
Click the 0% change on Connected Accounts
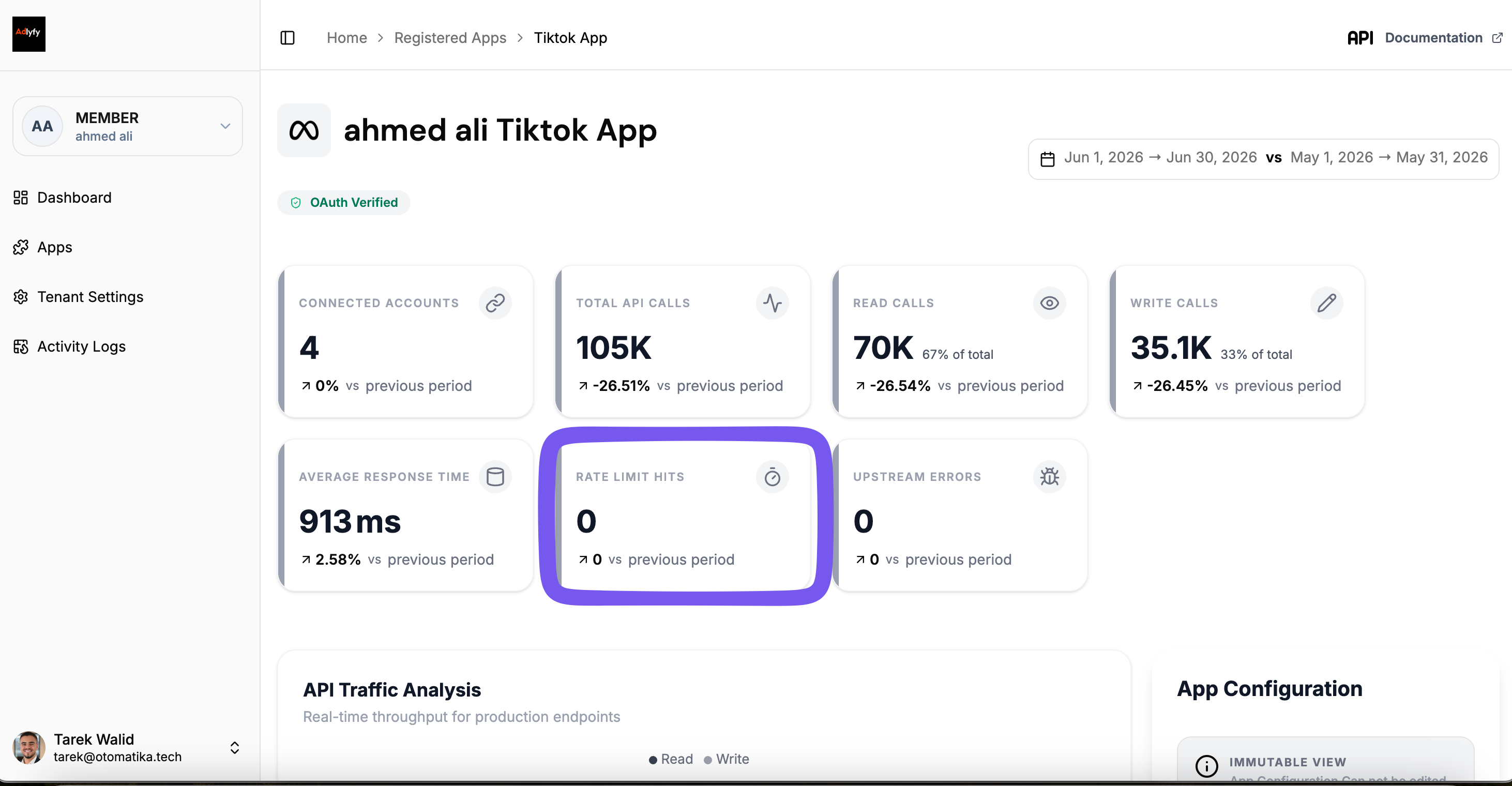pos(327,386)
